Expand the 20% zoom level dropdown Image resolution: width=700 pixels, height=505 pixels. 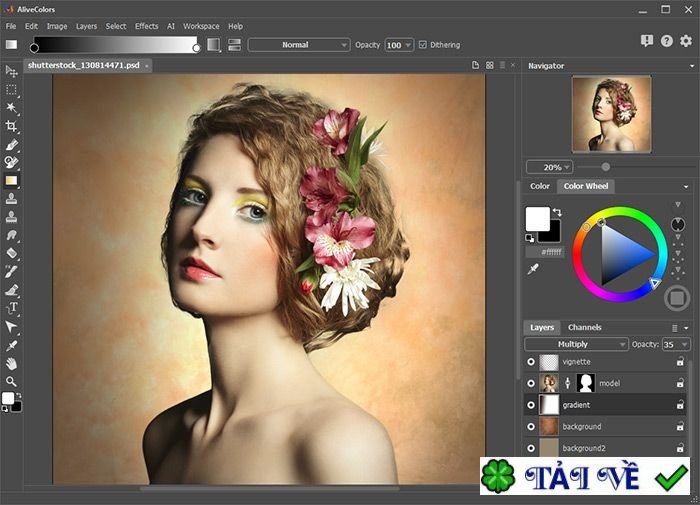click(549, 167)
